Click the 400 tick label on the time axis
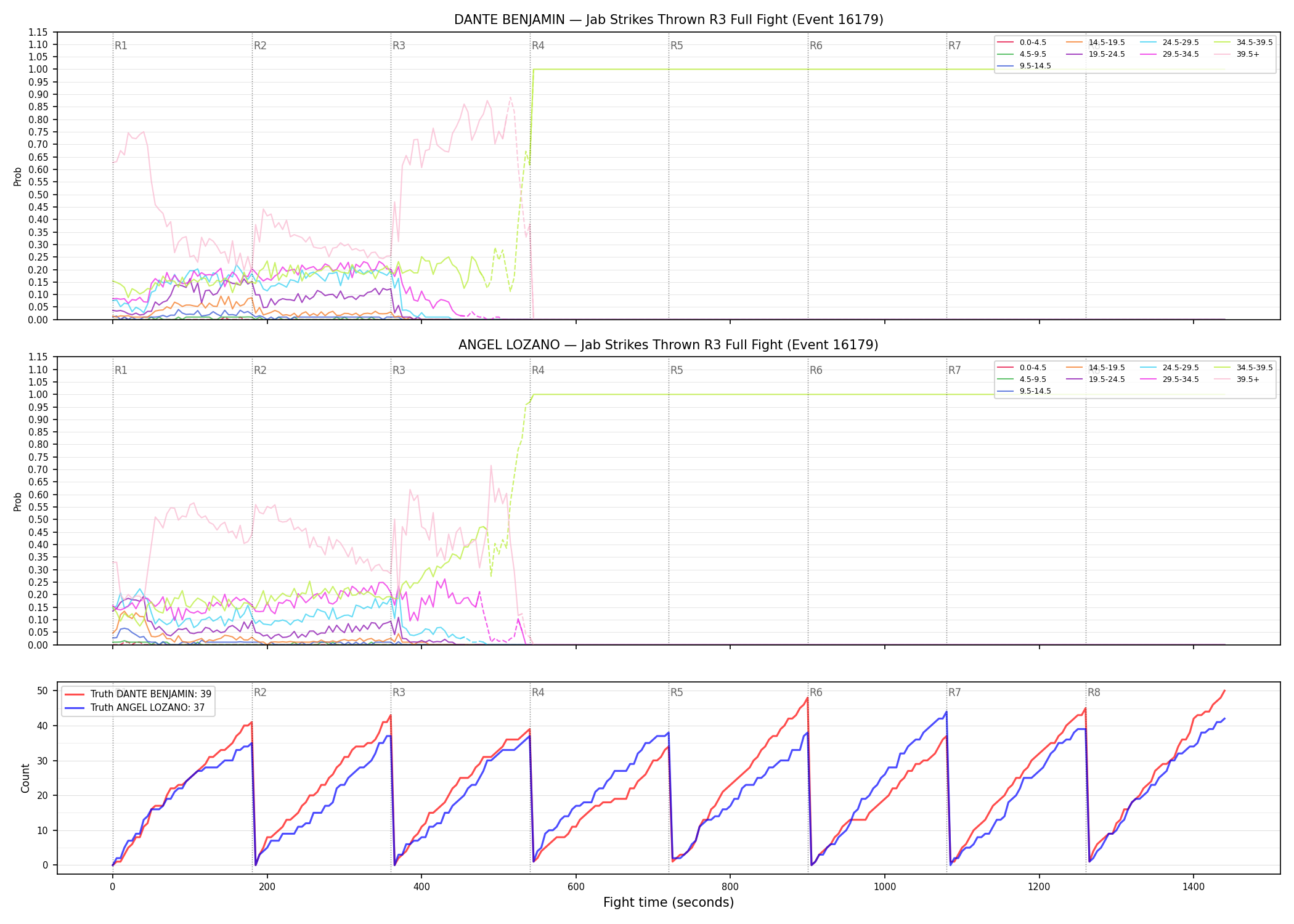The height and width of the screenshot is (924, 1294). point(421,886)
